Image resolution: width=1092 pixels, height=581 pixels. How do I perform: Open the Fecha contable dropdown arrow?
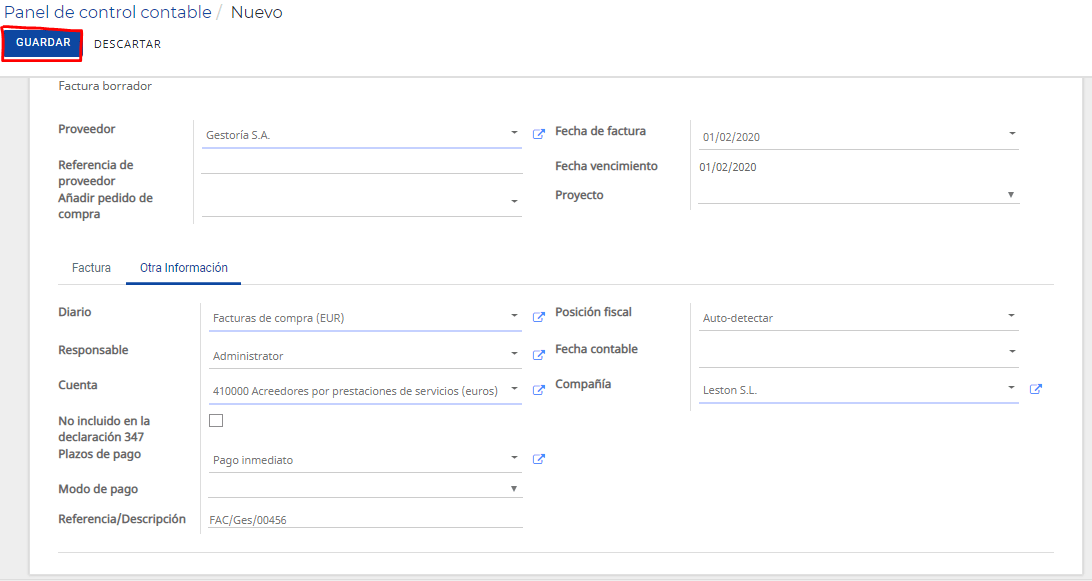1012,351
